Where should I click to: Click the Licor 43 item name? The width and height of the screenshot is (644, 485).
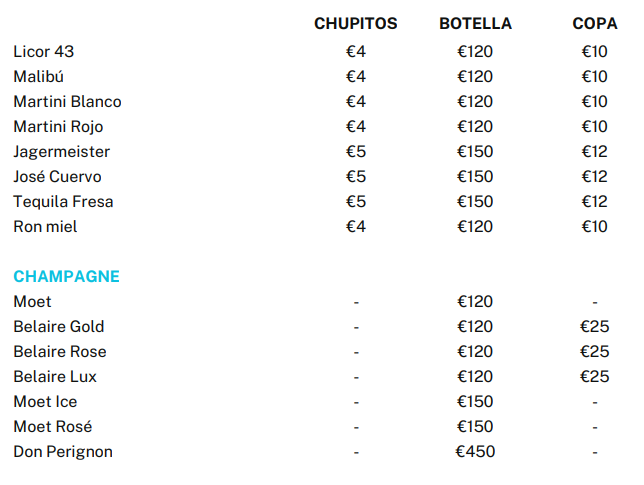click(x=44, y=52)
